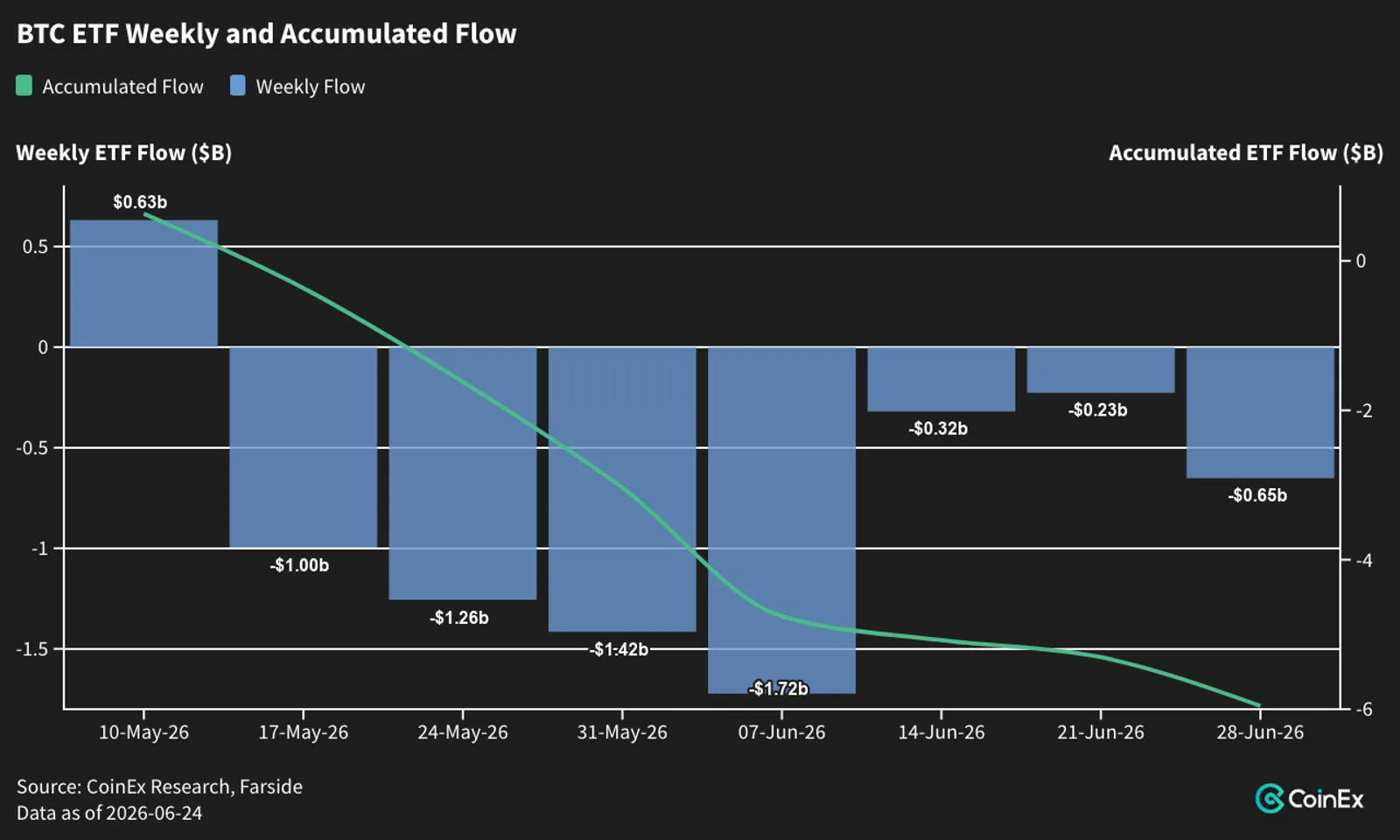The height and width of the screenshot is (840, 1400).
Task: Click the Source: CoinEx Research, Farside text
Action: point(159,787)
